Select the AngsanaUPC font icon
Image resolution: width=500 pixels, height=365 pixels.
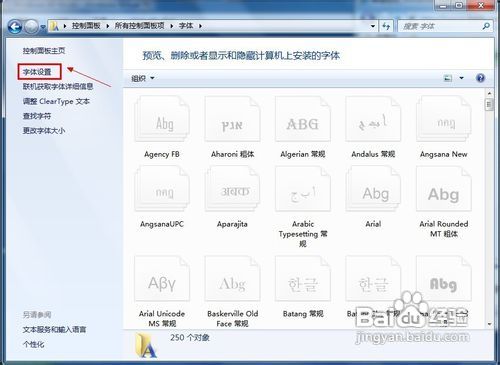click(162, 189)
